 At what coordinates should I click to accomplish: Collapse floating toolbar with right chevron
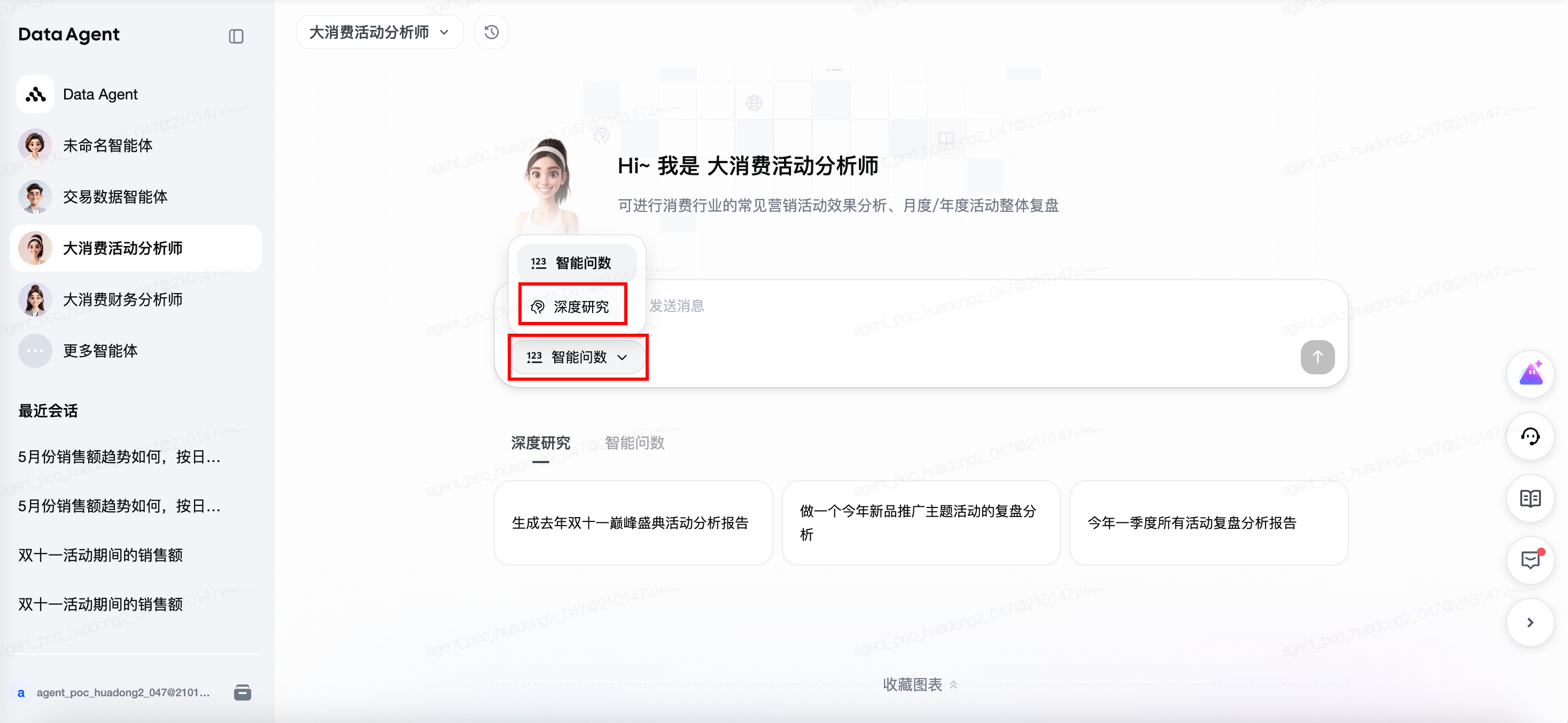pos(1530,622)
